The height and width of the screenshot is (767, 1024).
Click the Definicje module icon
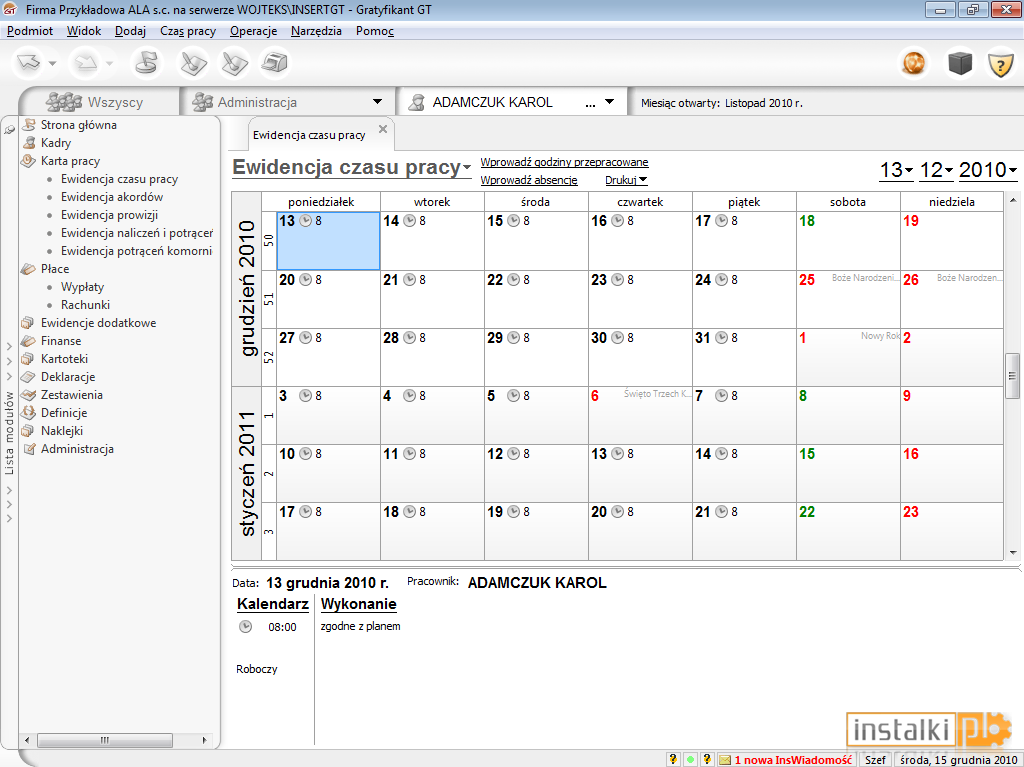click(x=28, y=413)
